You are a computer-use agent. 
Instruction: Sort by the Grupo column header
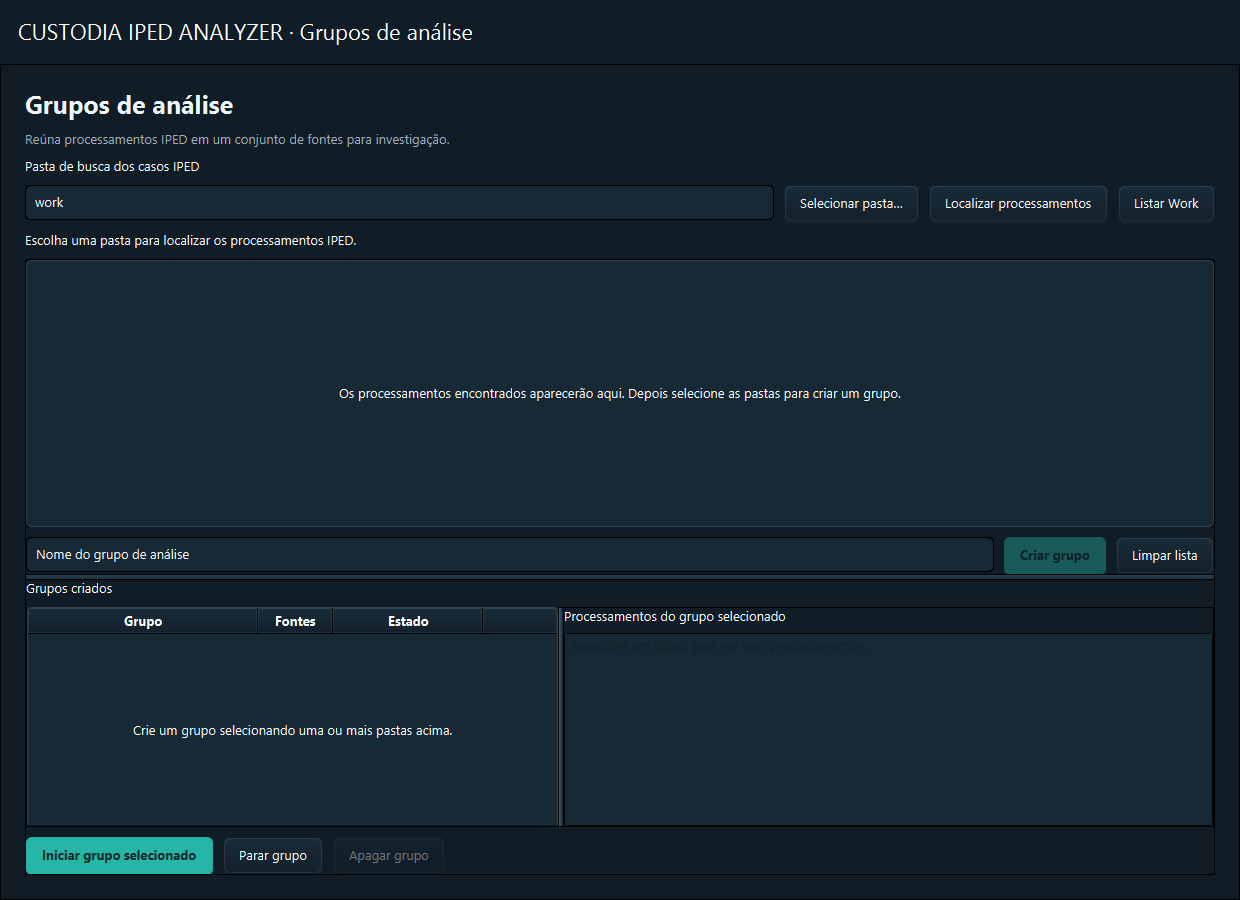click(x=143, y=621)
